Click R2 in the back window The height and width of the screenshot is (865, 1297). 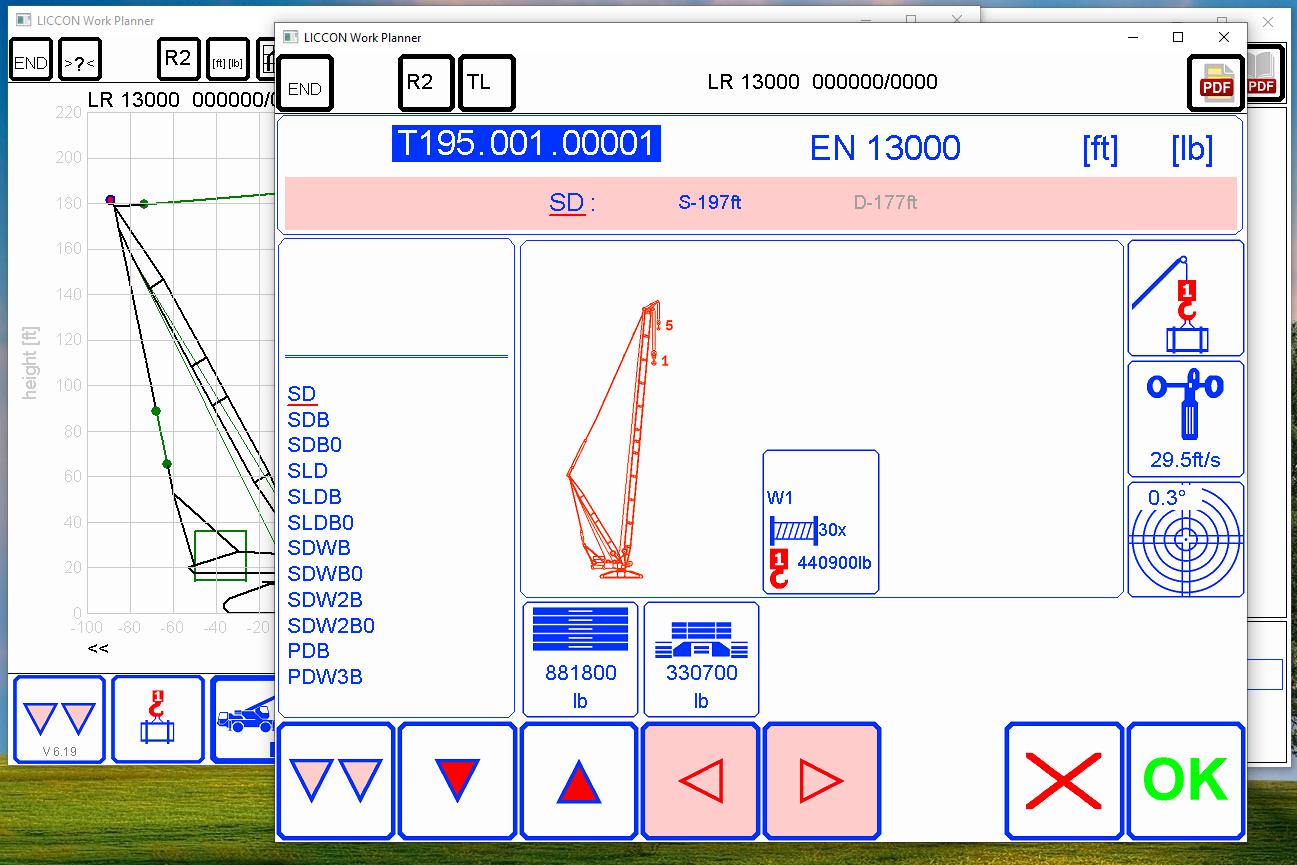178,59
